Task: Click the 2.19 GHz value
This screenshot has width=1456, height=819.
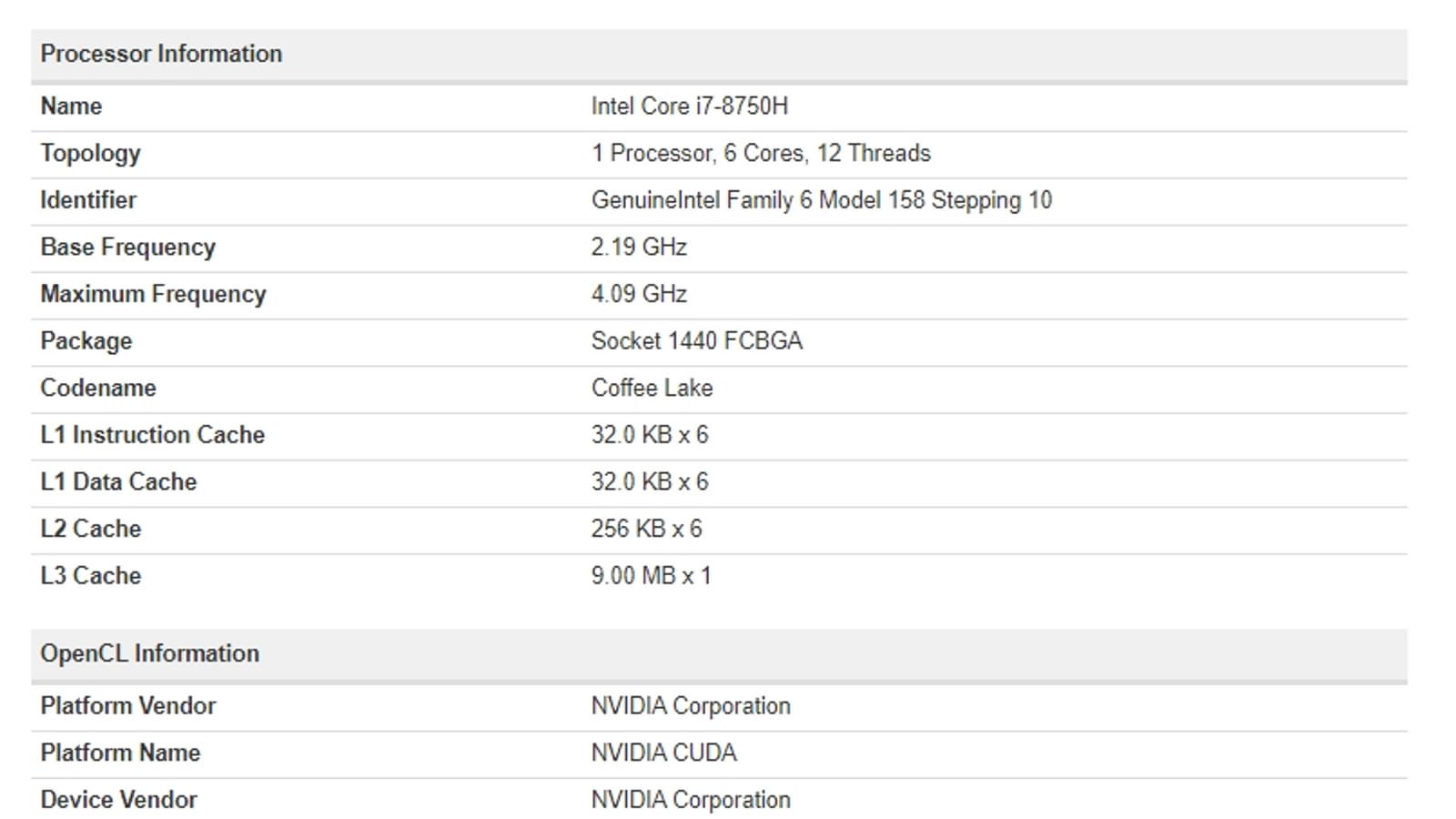Action: (639, 248)
